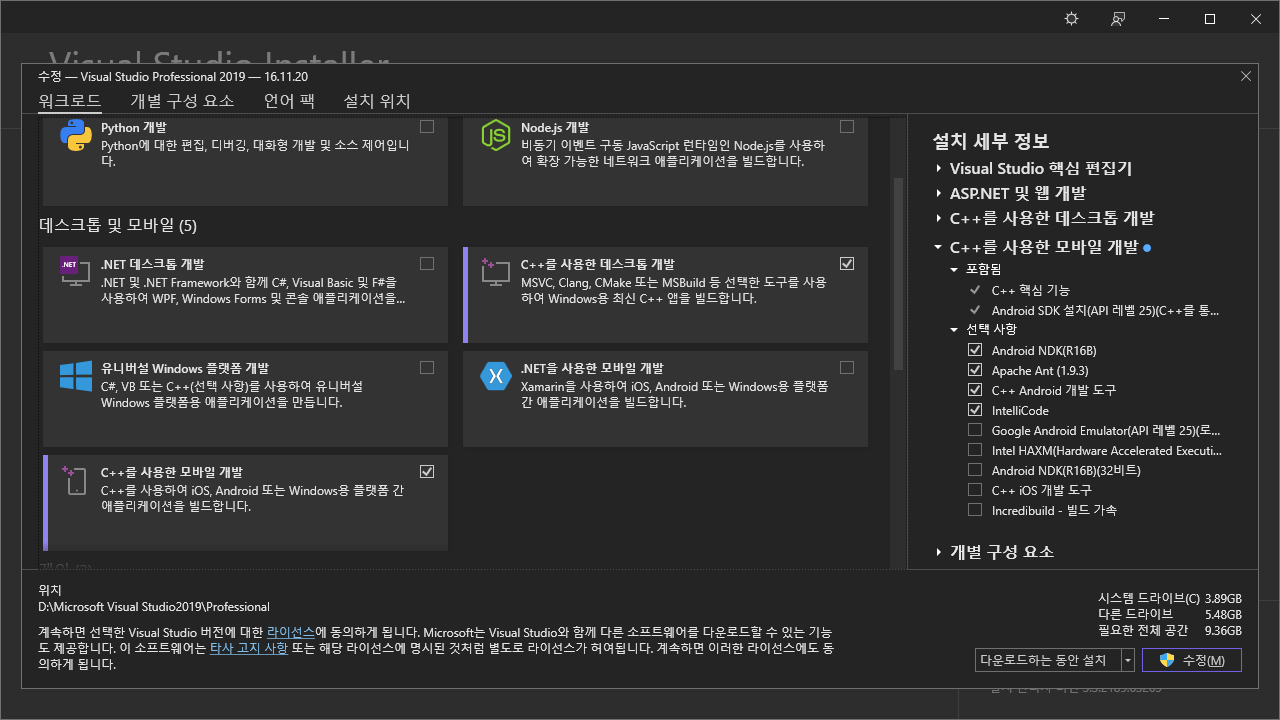
Task: Enable C++ iOS 개발 도구 option
Action: [x=975, y=490]
